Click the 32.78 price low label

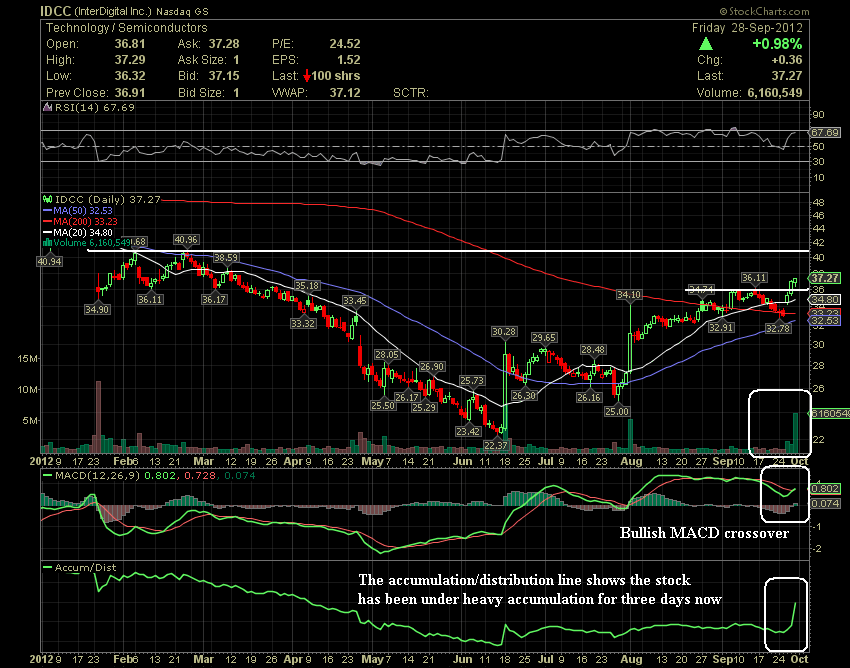[x=778, y=328]
